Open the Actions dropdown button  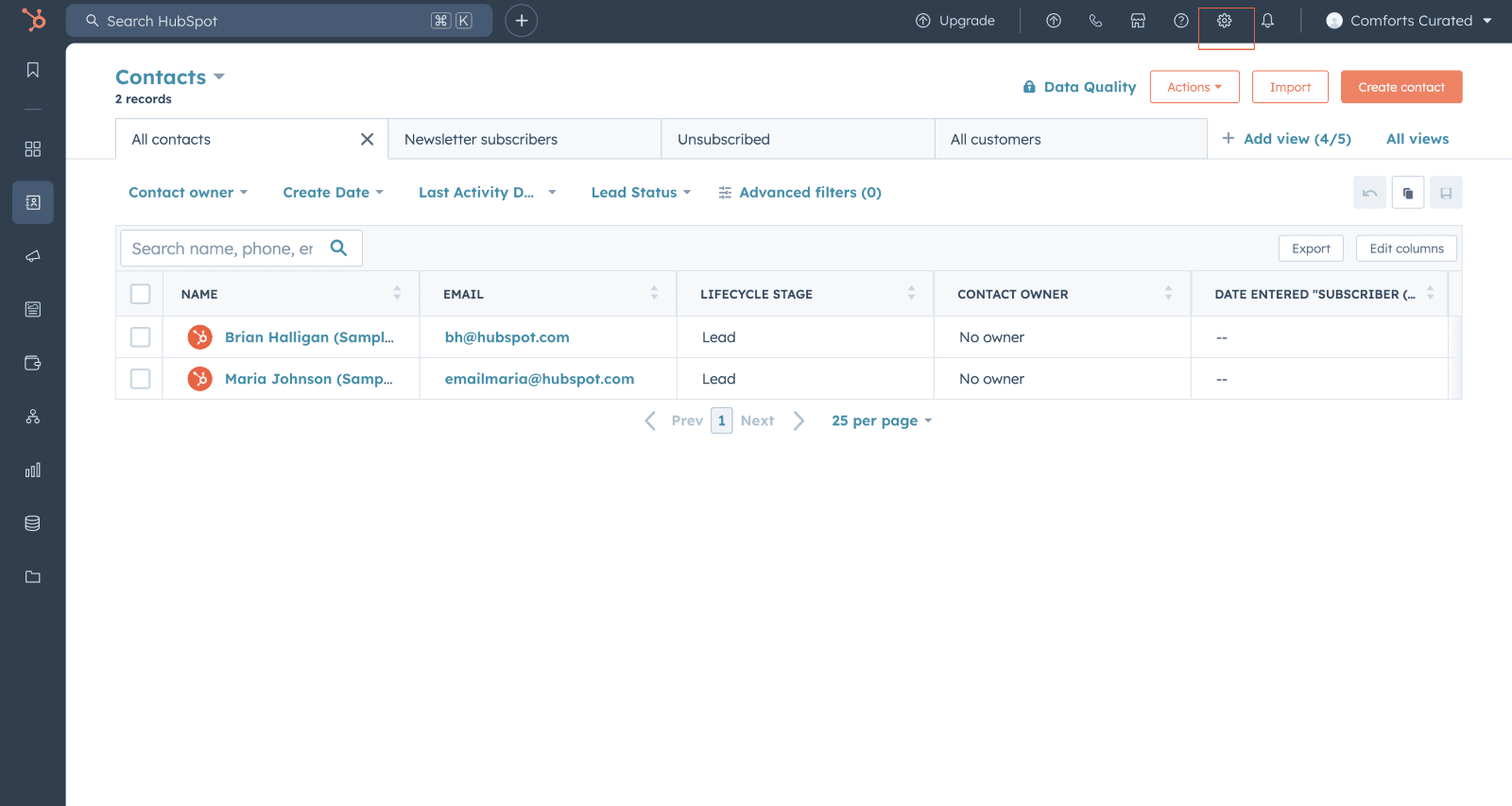tap(1194, 87)
